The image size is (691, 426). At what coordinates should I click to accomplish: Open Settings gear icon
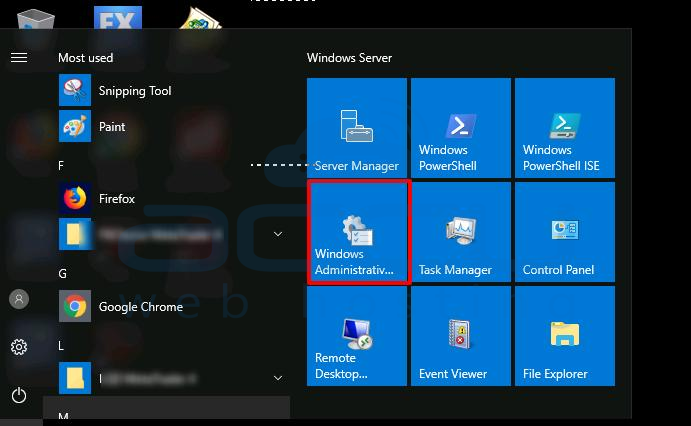click(x=19, y=347)
